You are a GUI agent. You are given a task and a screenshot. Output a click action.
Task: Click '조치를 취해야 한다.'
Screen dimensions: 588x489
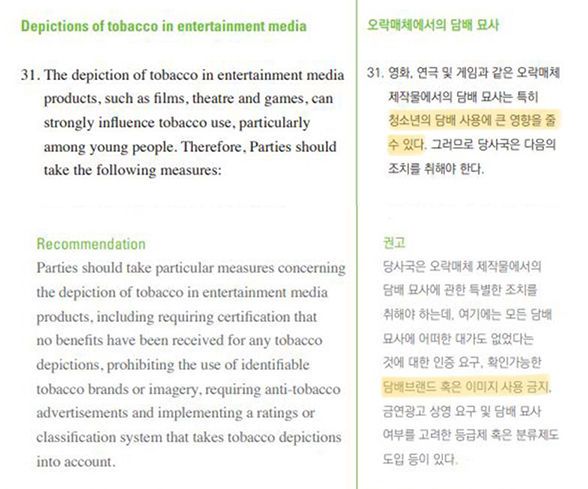(x=436, y=168)
